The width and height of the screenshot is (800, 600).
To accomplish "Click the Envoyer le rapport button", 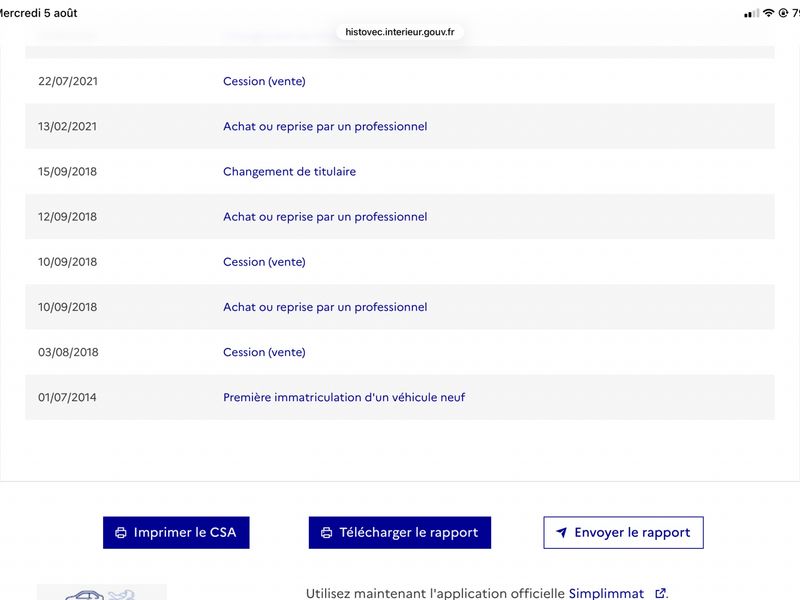I will [x=623, y=533].
